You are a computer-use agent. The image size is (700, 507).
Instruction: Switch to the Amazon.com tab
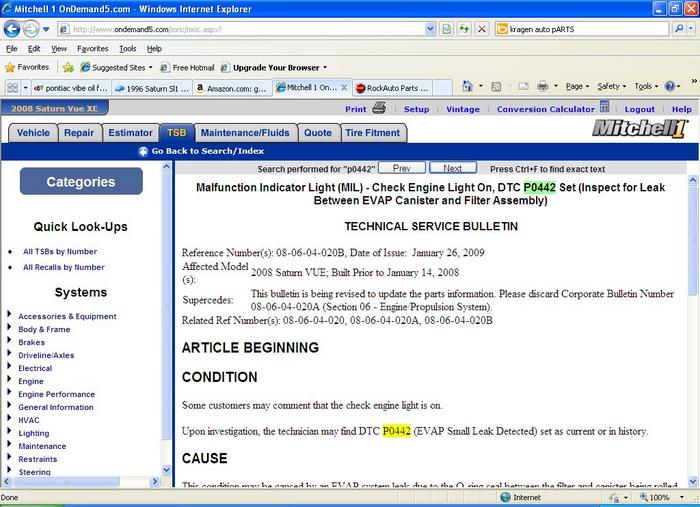[x=232, y=88]
